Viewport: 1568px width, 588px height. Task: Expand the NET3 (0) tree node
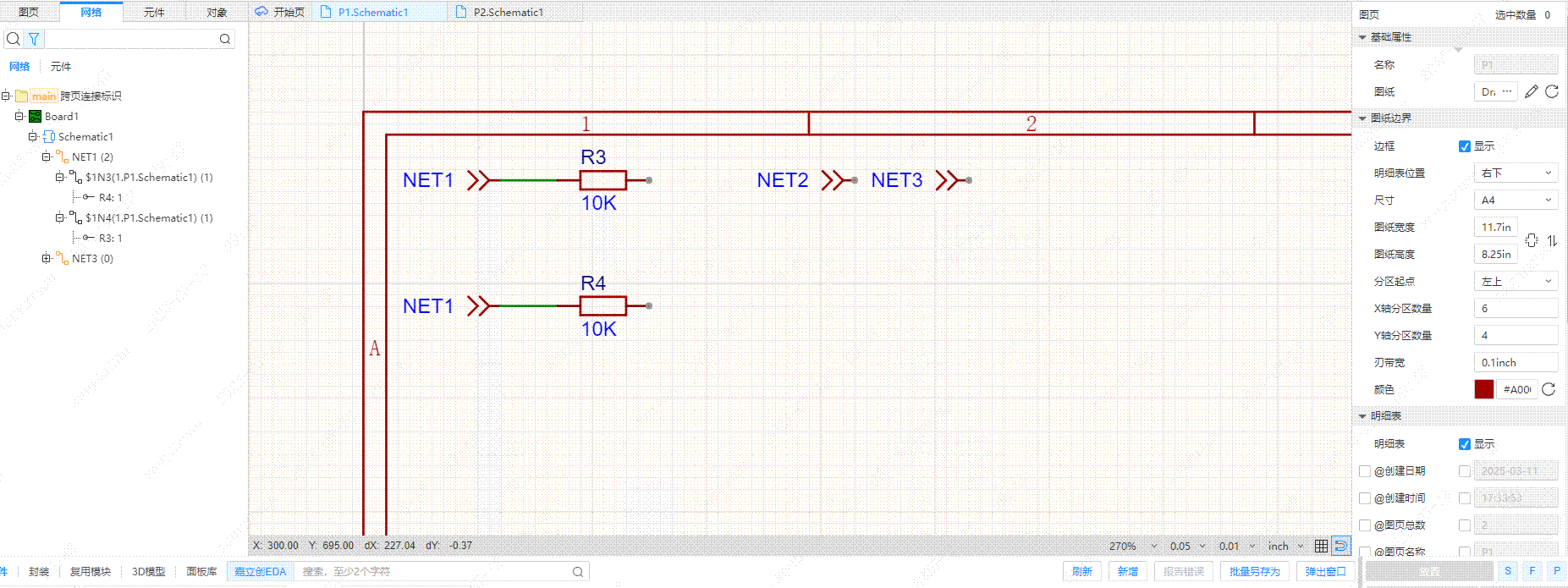pos(47,259)
